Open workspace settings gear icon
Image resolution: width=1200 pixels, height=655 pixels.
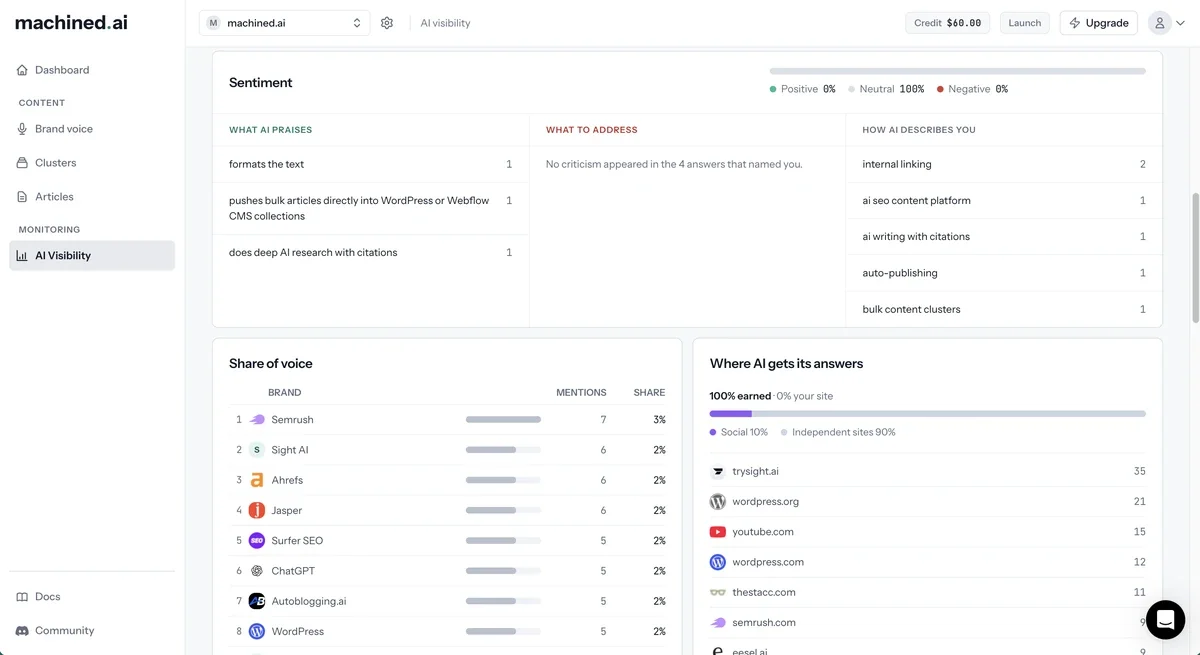tap(387, 23)
